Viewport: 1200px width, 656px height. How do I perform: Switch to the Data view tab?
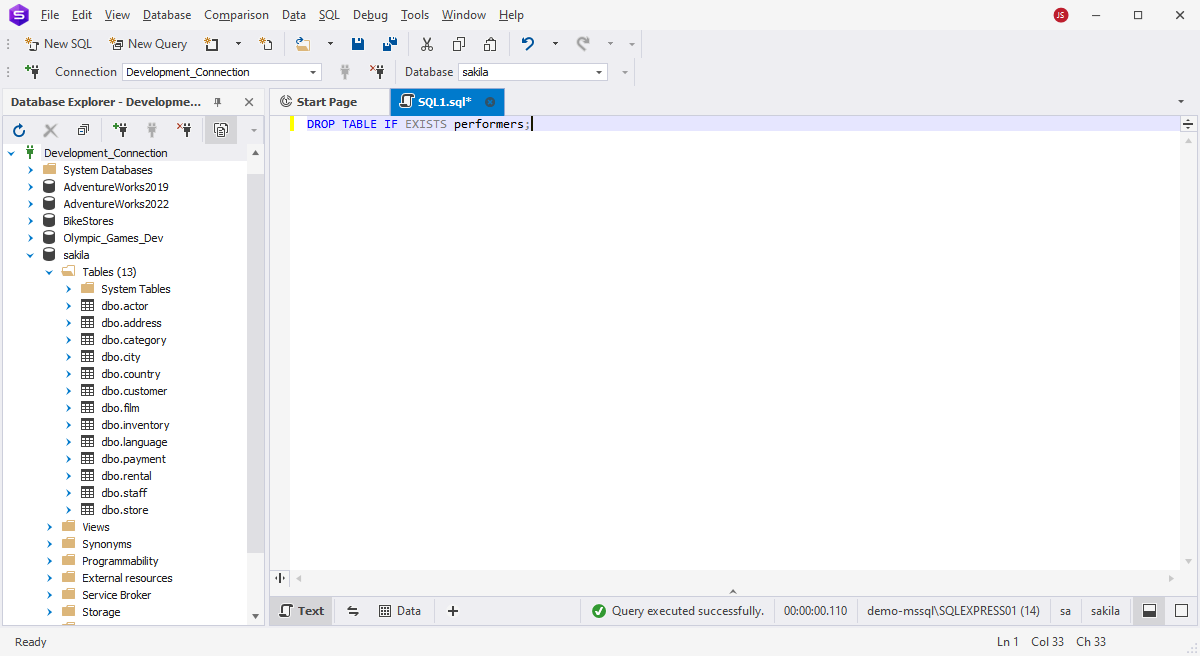coord(400,611)
